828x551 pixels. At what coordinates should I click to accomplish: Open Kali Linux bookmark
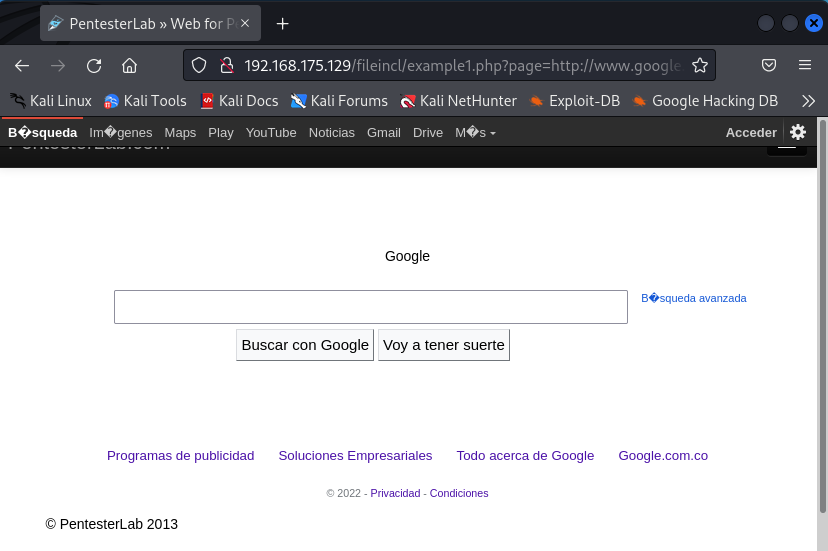click(x=51, y=101)
